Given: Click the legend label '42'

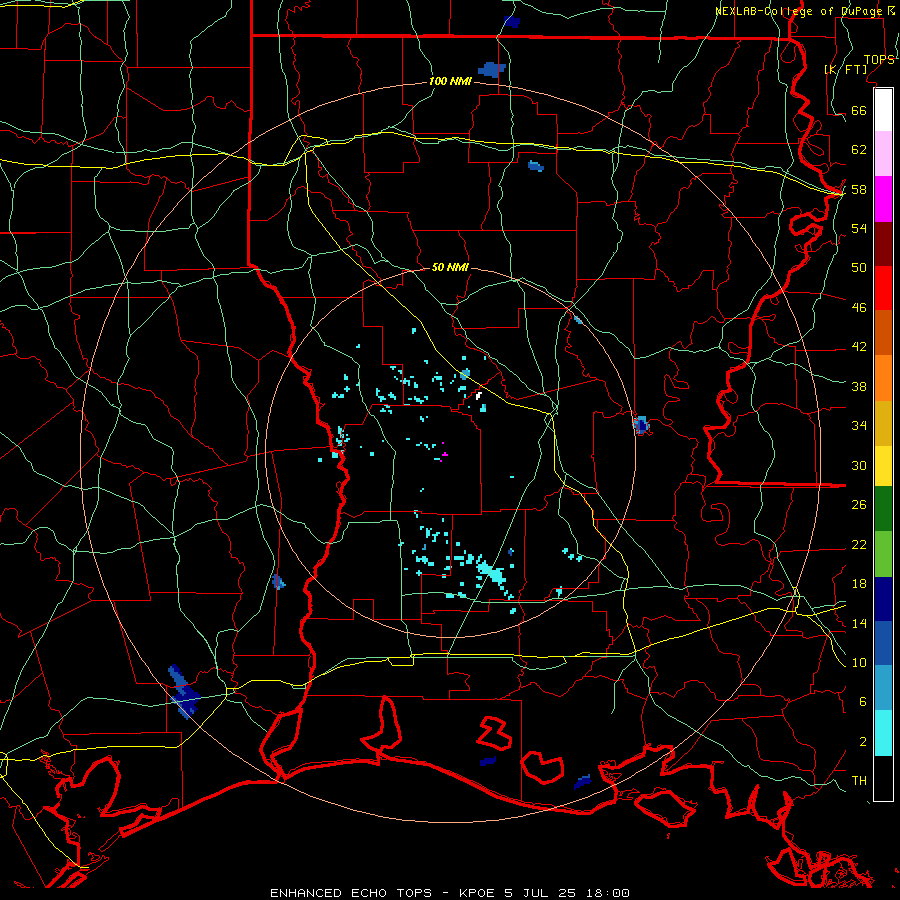Looking at the screenshot, I should click(x=859, y=347).
